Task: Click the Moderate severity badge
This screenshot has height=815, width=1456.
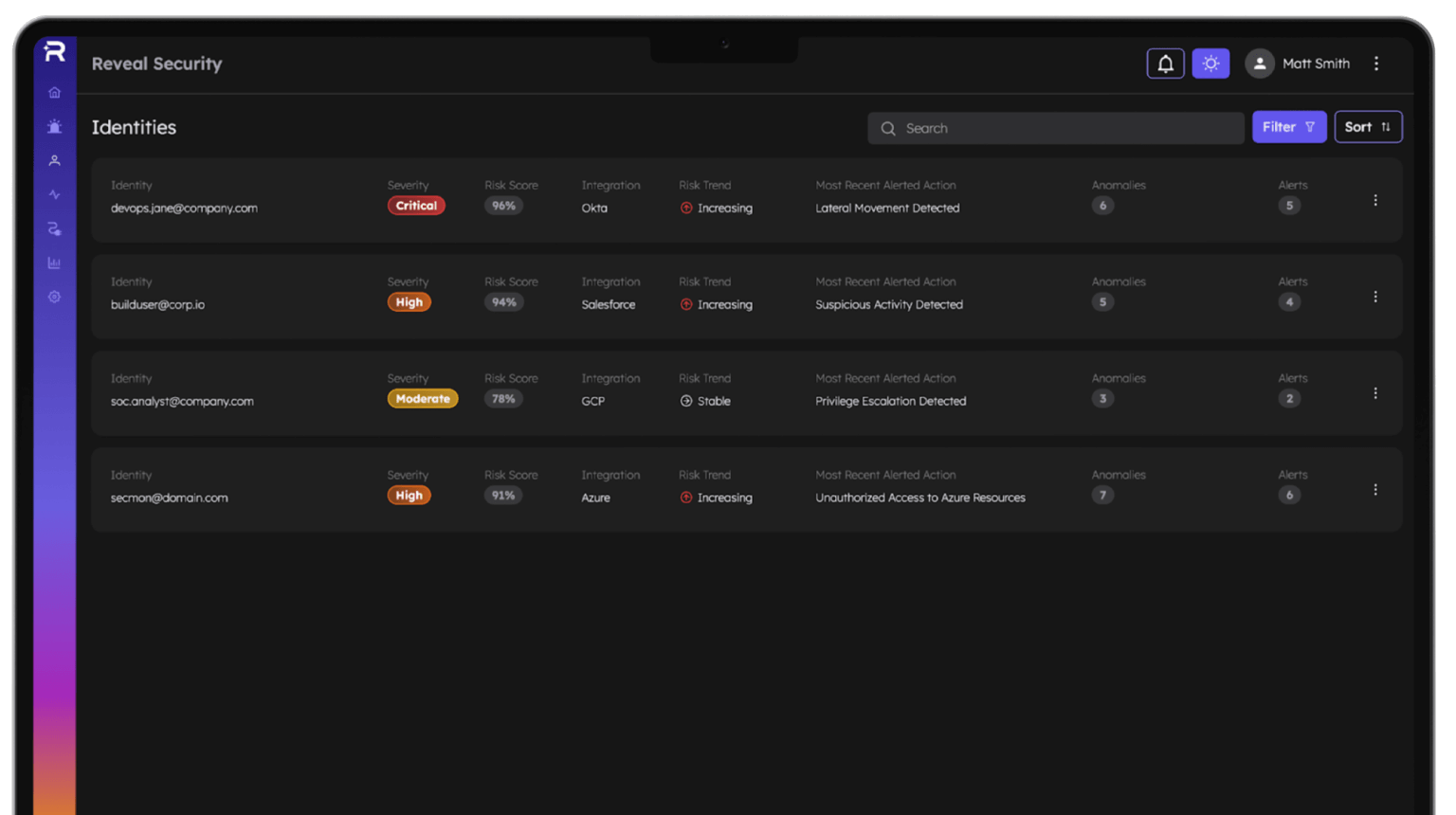Action: pos(423,399)
